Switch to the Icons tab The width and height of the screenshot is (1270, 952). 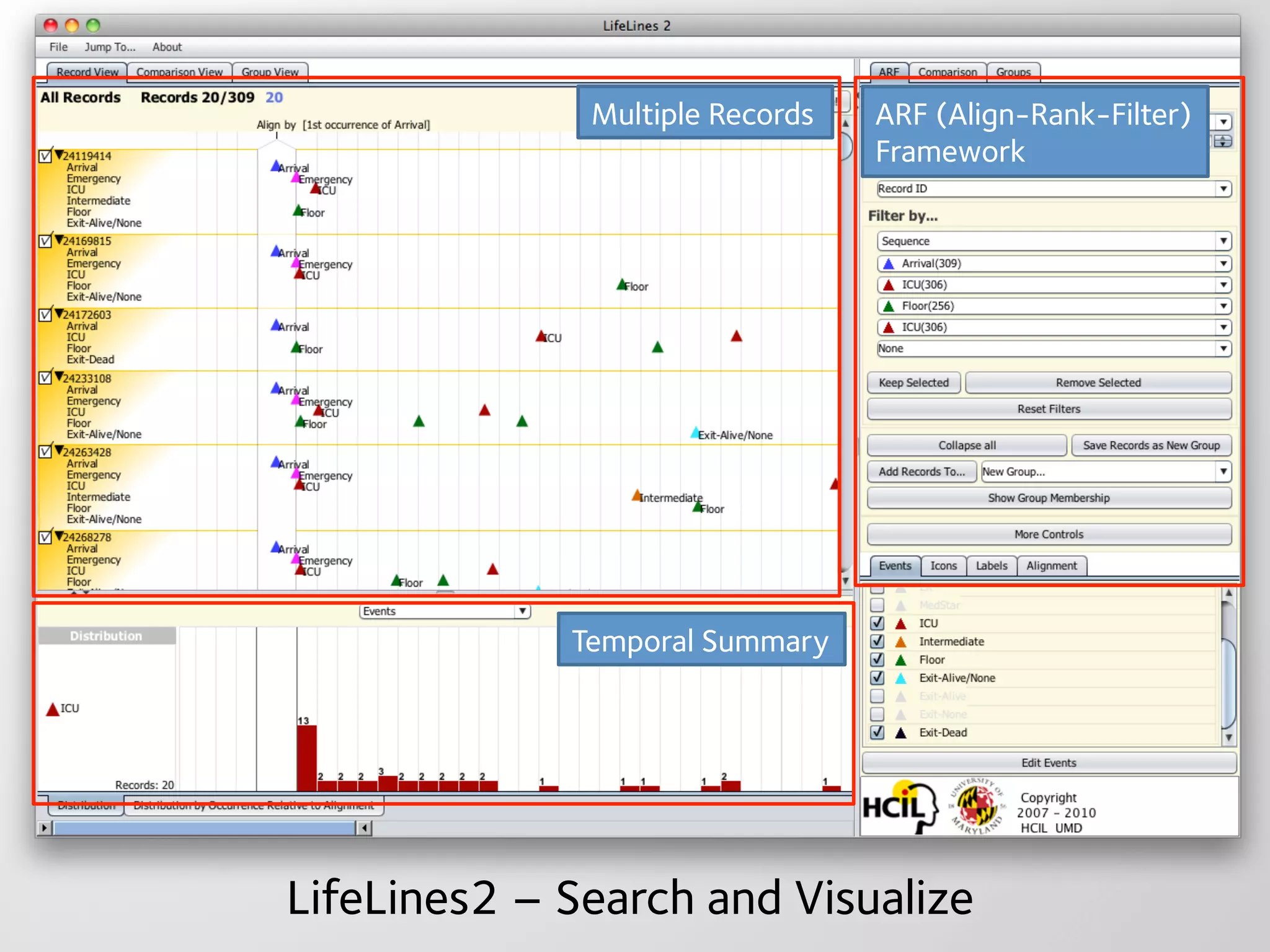pyautogui.click(x=943, y=565)
